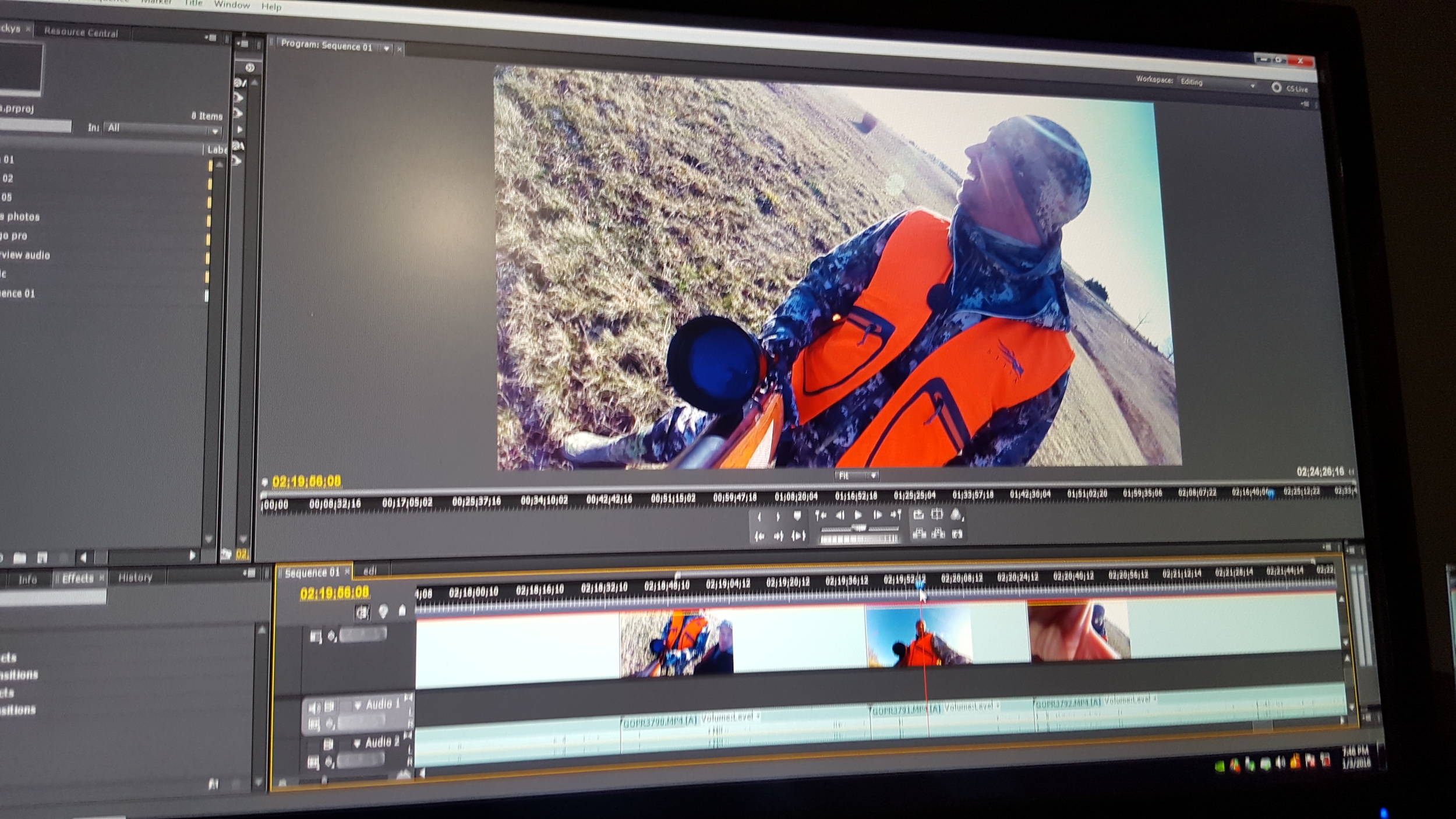Click Play In to Out button
The image size is (1456, 819).
coord(798,536)
